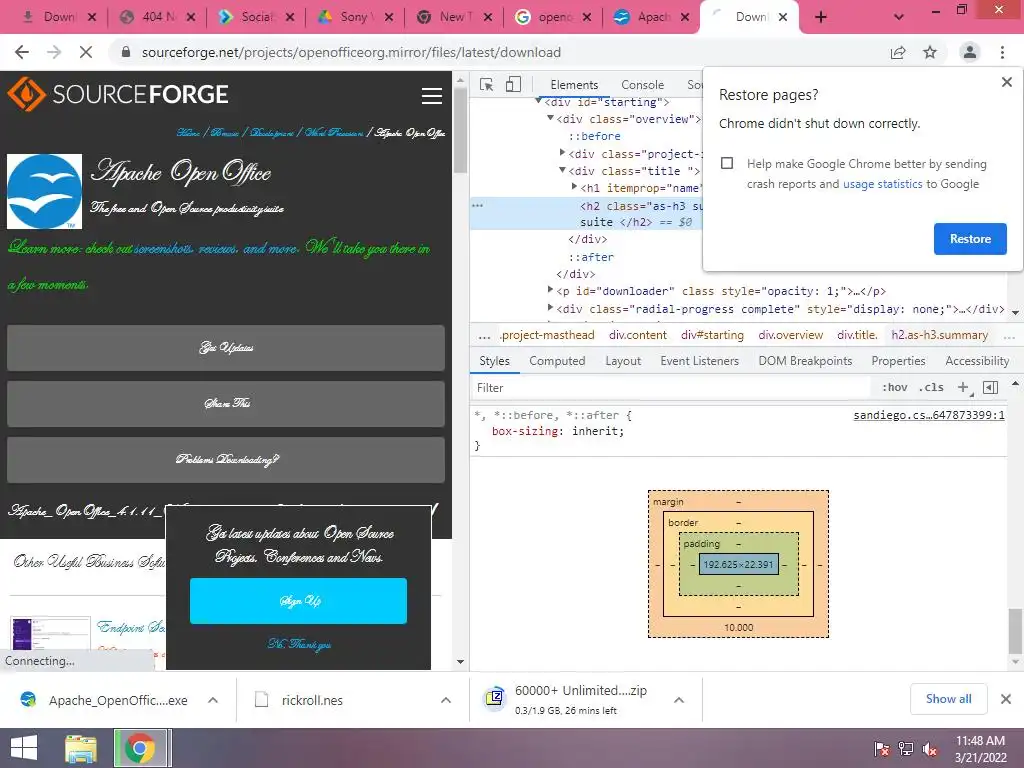Collapse the div class="overview" node
Image resolution: width=1024 pixels, height=768 pixels.
(550, 118)
